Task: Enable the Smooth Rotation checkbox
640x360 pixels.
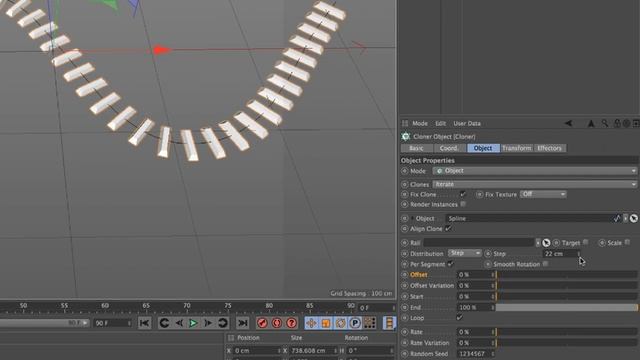Action: point(545,264)
